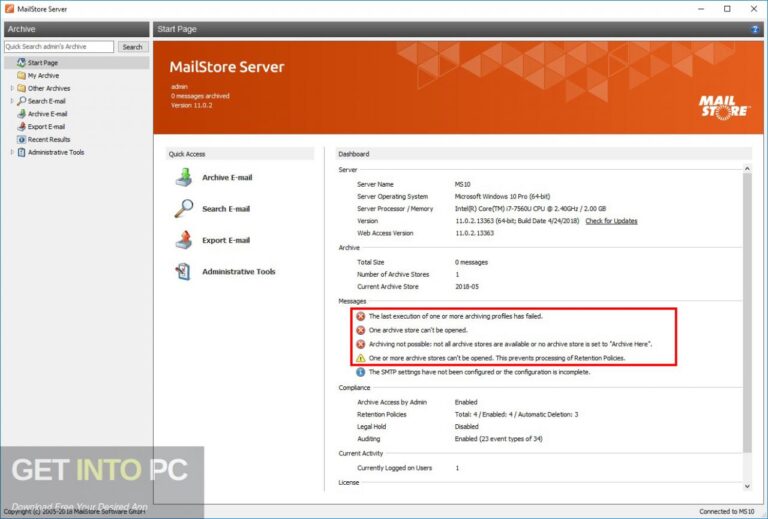Select Other Archives in the tree

point(49,88)
